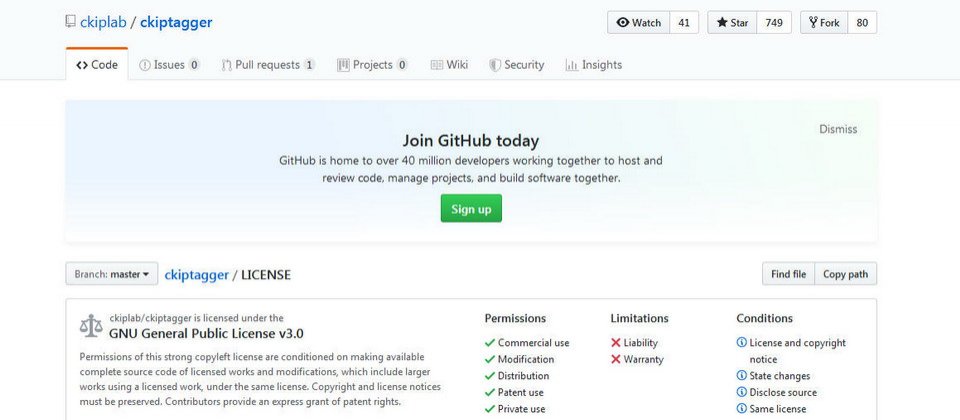Viewport: 960px width, 420px height.
Task: Click info icon beside State changes
Action: click(x=741, y=376)
